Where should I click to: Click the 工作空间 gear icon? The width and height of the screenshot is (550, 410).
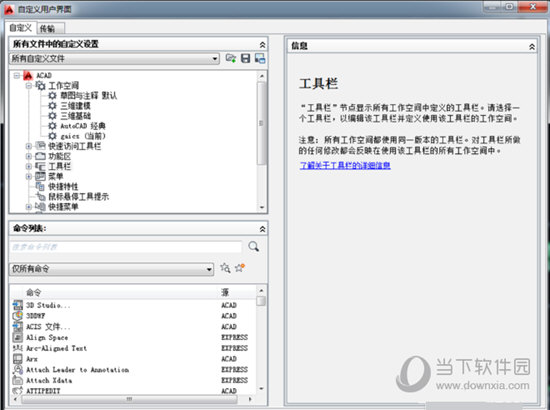click(40, 85)
